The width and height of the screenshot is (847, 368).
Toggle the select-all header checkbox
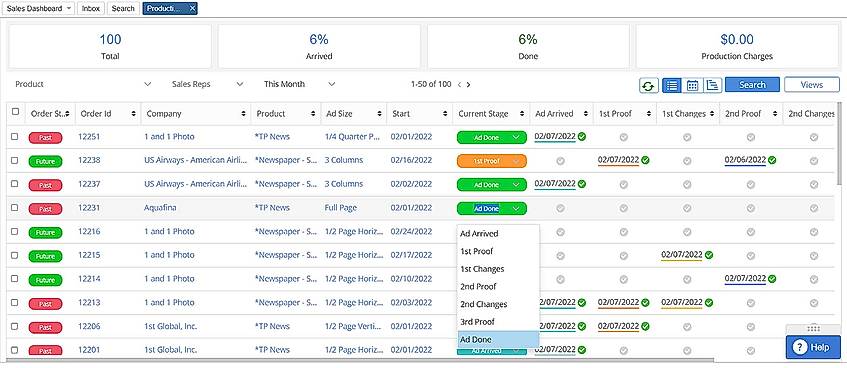[x=15, y=112]
